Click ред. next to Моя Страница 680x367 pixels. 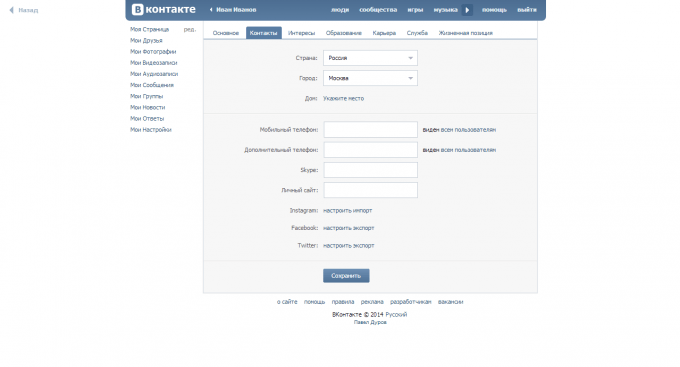pyautogui.click(x=190, y=29)
